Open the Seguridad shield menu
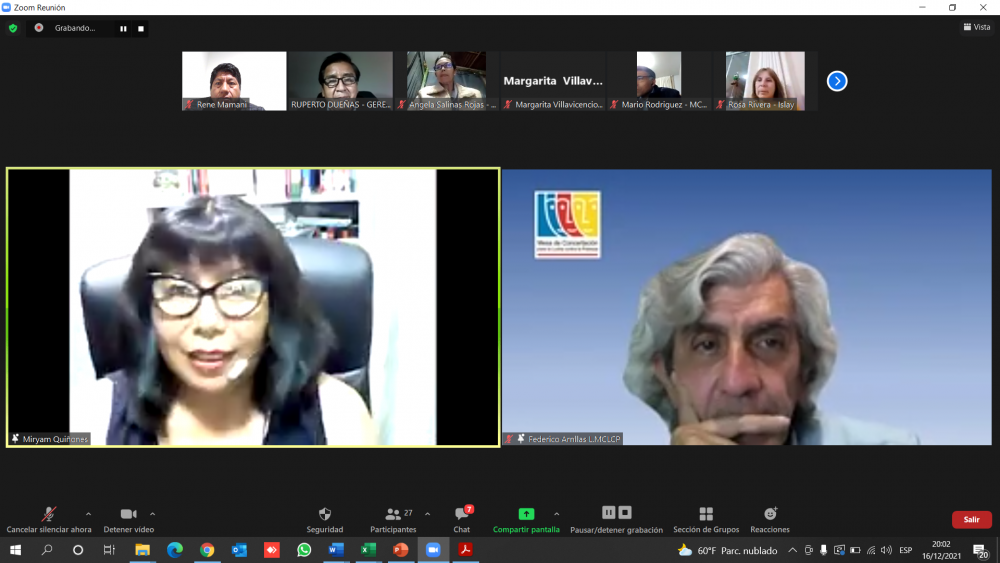Image resolution: width=1000 pixels, height=563 pixels. pyautogui.click(x=325, y=514)
